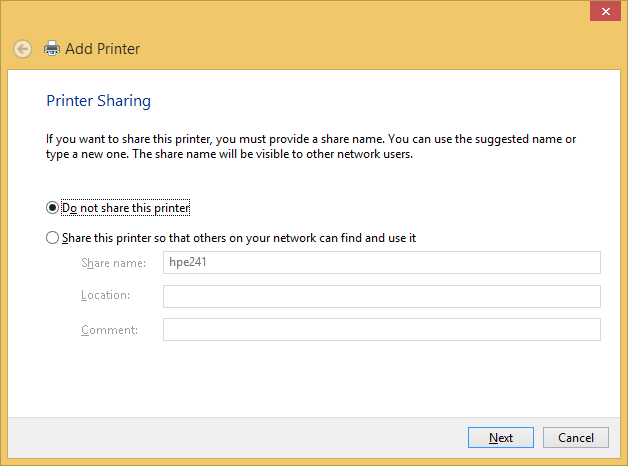The image size is (632, 466).
Task: Click the 'Share this printer so that others' label text
Action: (x=239, y=238)
